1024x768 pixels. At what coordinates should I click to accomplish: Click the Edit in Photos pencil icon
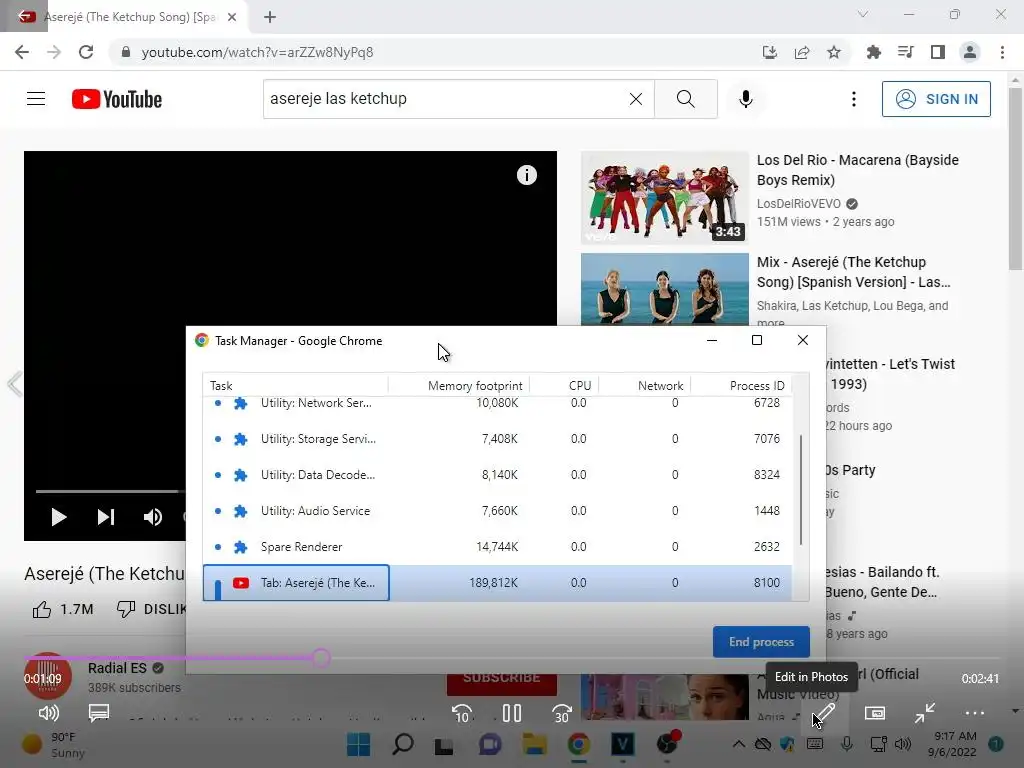(824, 713)
